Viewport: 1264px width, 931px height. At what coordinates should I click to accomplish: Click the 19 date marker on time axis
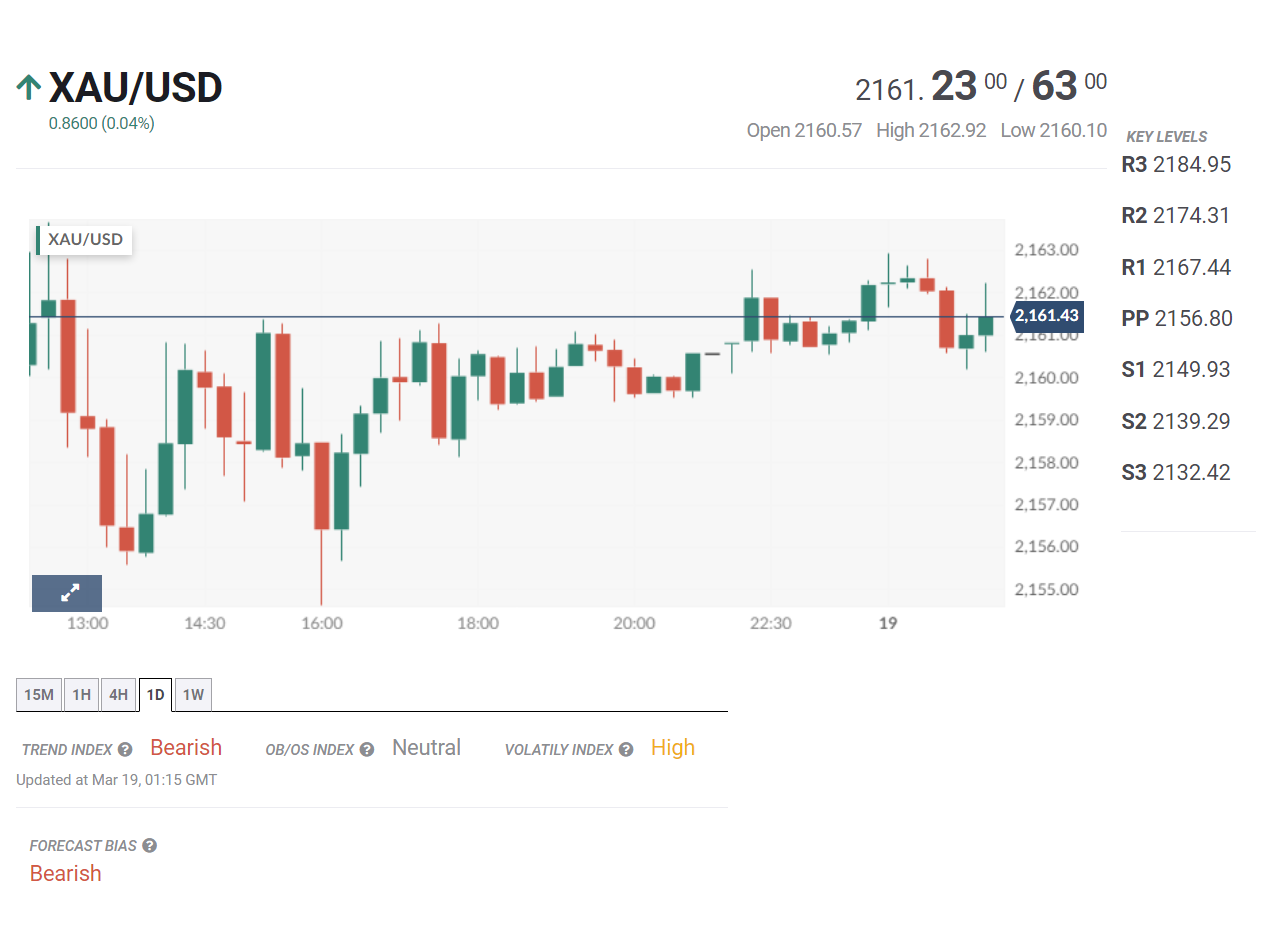click(x=887, y=623)
